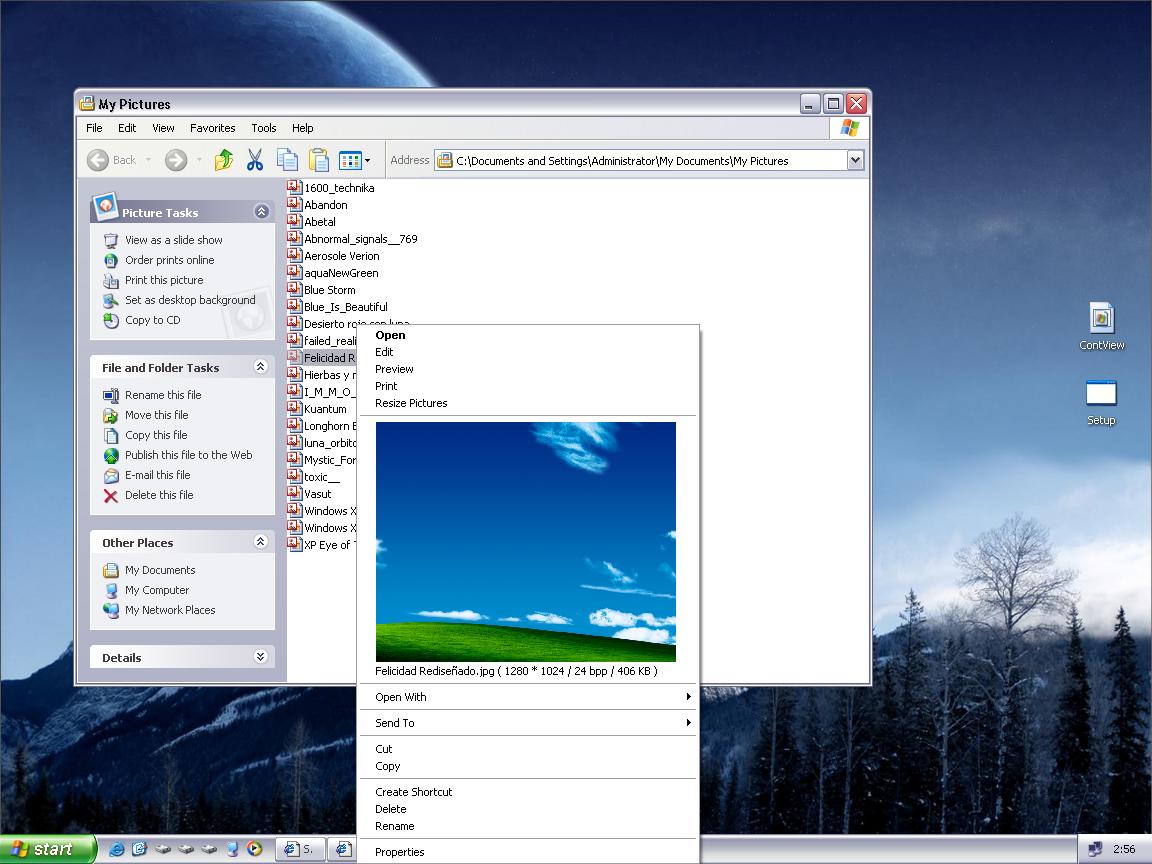Select the file Abandon
This screenshot has width=1152, height=864.
[317, 205]
